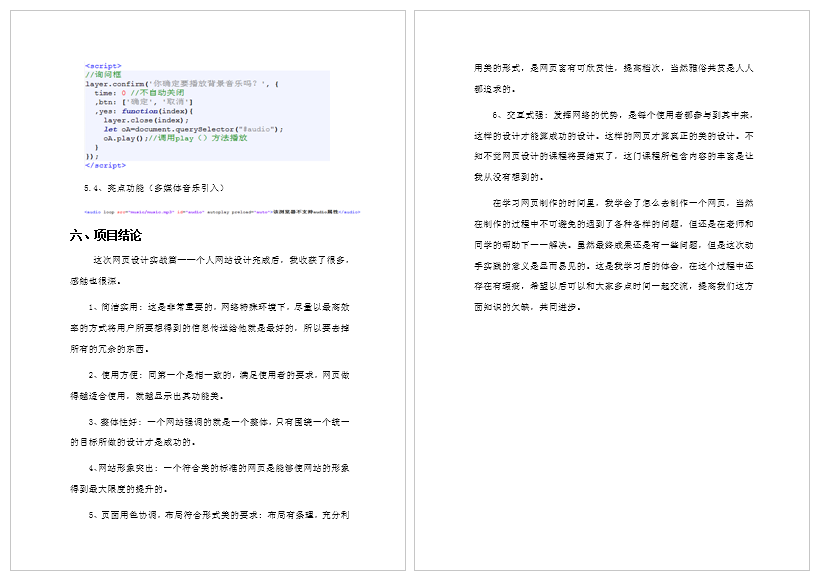Click the line starting '这次网页设计实战篇'

click(x=221, y=260)
